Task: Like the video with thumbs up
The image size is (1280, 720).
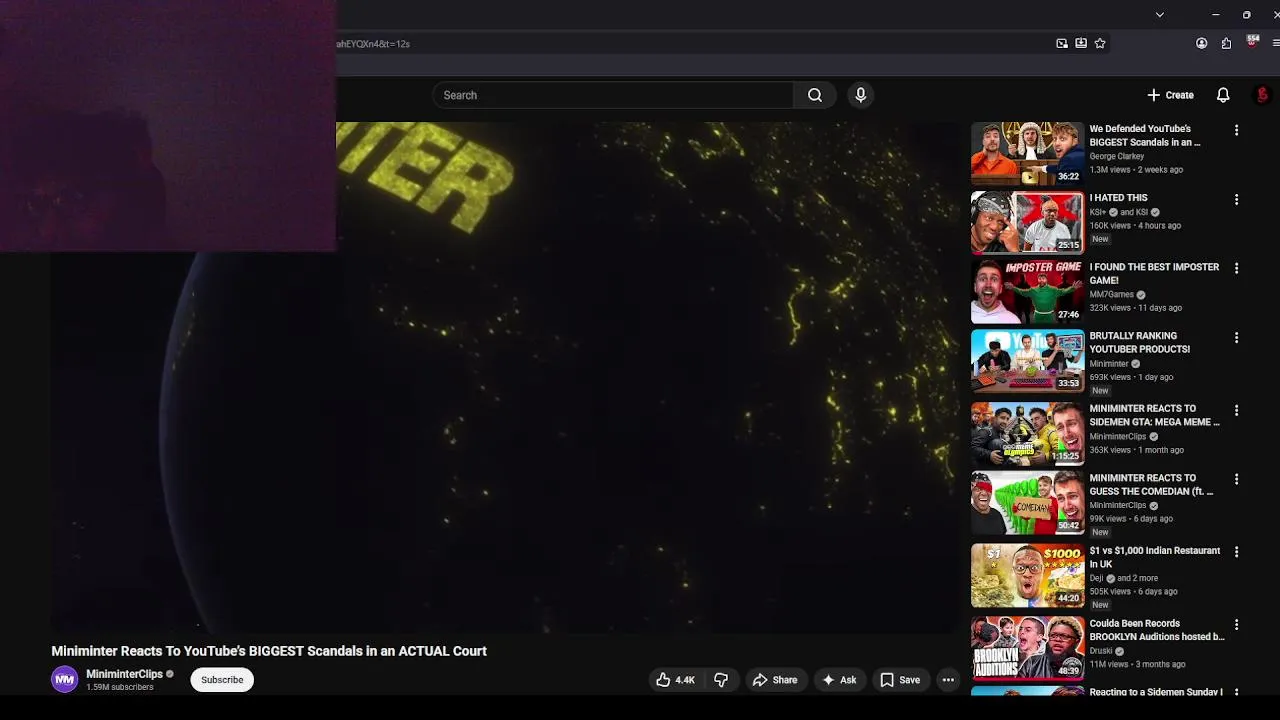Action: point(675,680)
